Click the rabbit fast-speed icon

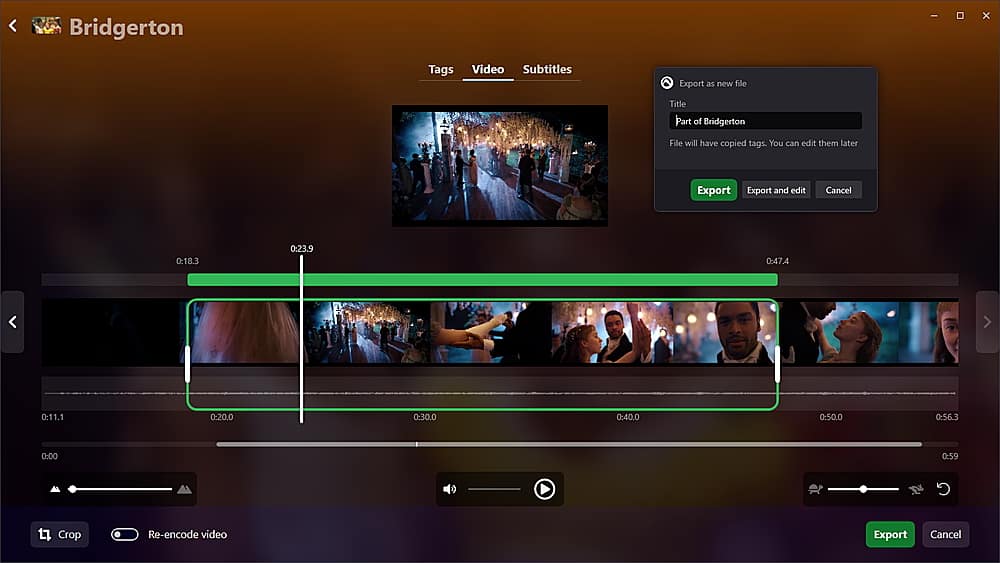click(x=916, y=489)
